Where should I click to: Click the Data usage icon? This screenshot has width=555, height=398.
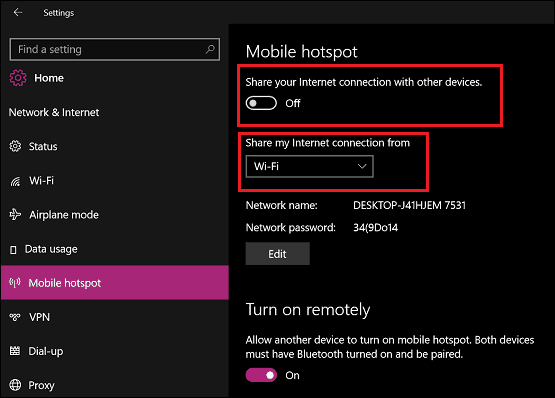pos(13,250)
